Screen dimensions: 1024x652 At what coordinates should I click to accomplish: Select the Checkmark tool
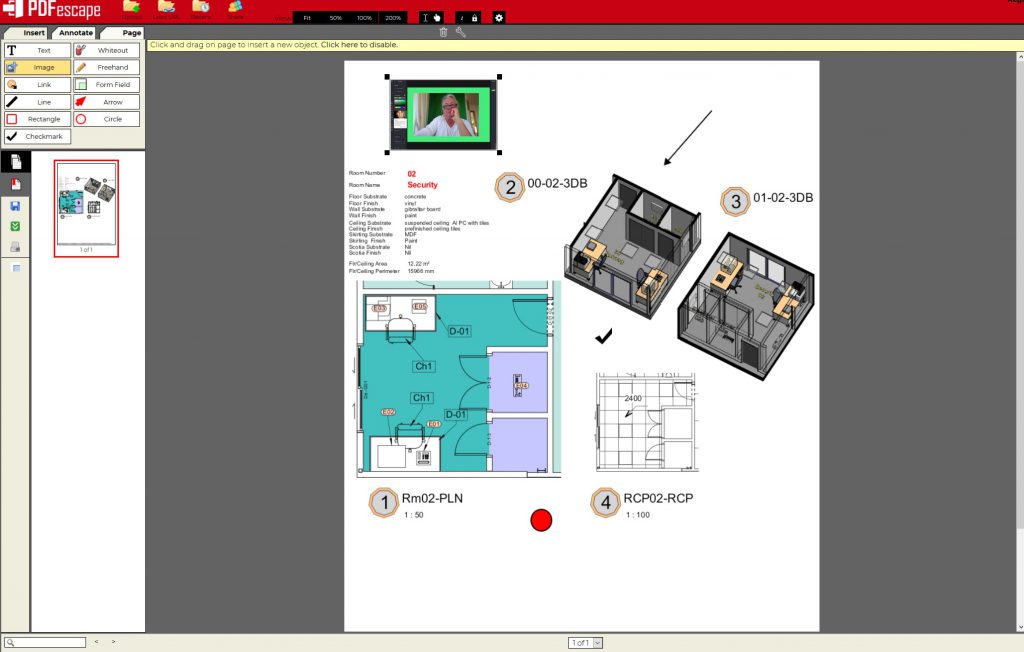pyautogui.click(x=37, y=136)
